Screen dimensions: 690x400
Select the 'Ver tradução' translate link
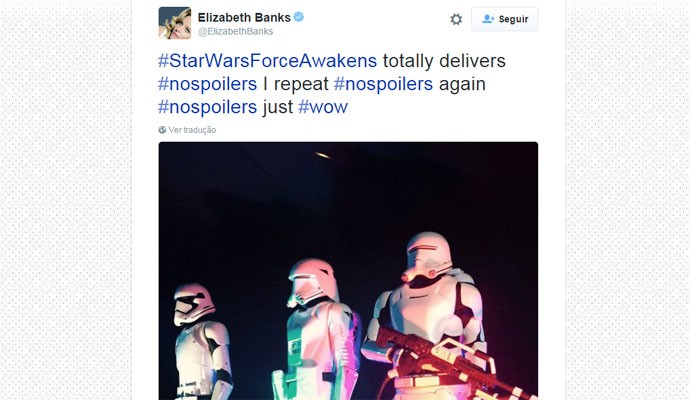(x=192, y=130)
